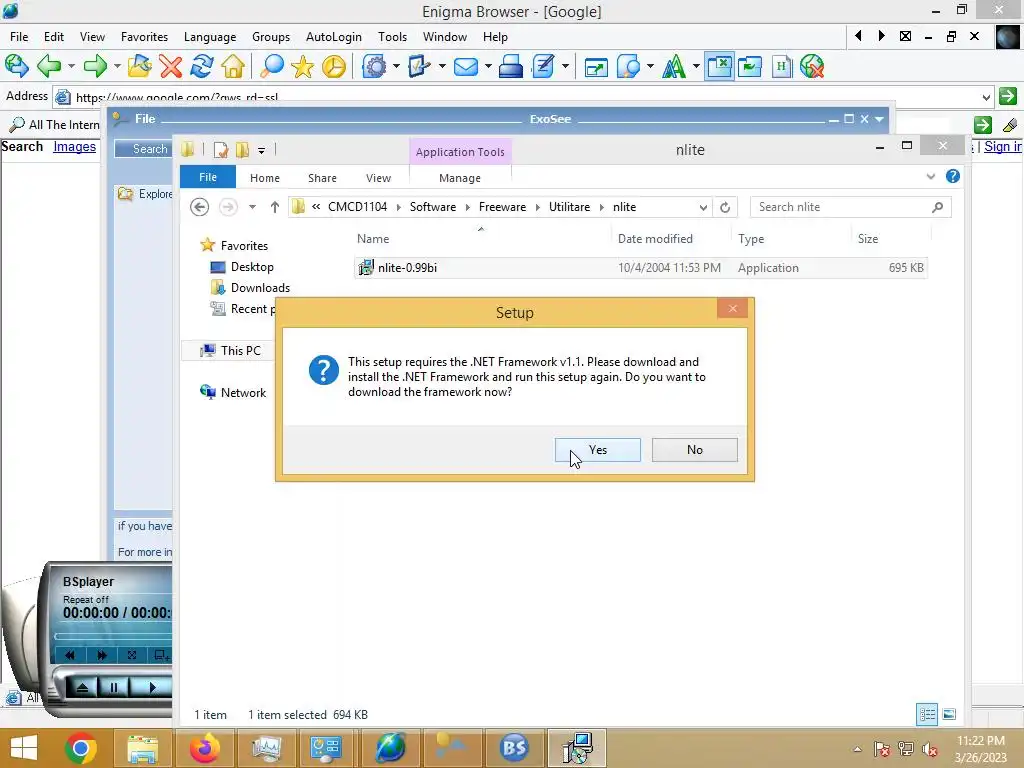Open the Language menu
The width and height of the screenshot is (1024, 768).
pyautogui.click(x=210, y=37)
